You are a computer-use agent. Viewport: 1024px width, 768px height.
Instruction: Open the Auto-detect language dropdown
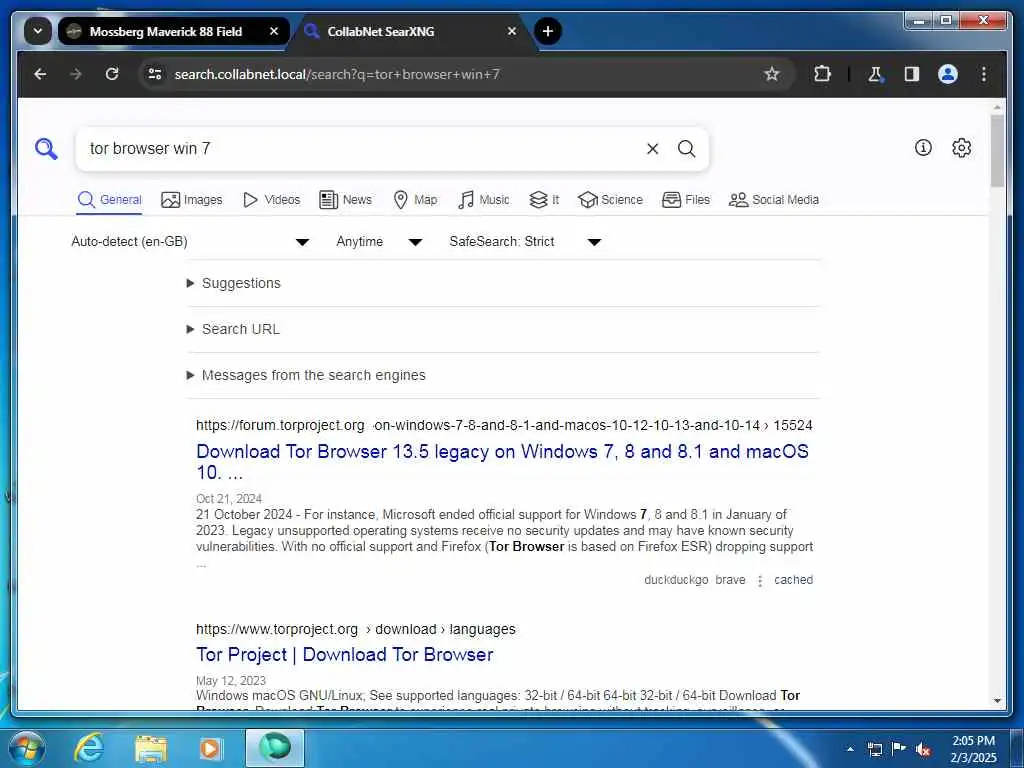[x=190, y=242]
